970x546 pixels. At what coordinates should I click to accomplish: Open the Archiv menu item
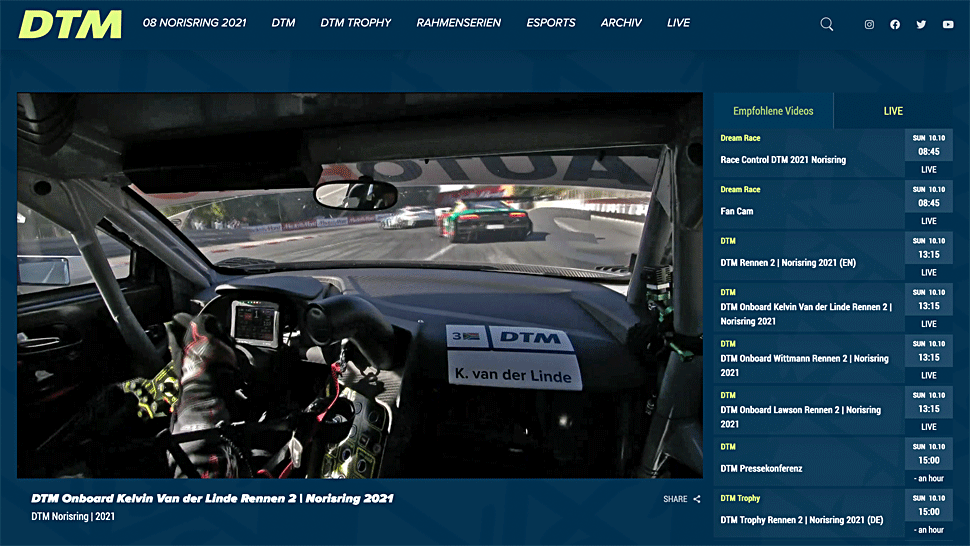621,23
